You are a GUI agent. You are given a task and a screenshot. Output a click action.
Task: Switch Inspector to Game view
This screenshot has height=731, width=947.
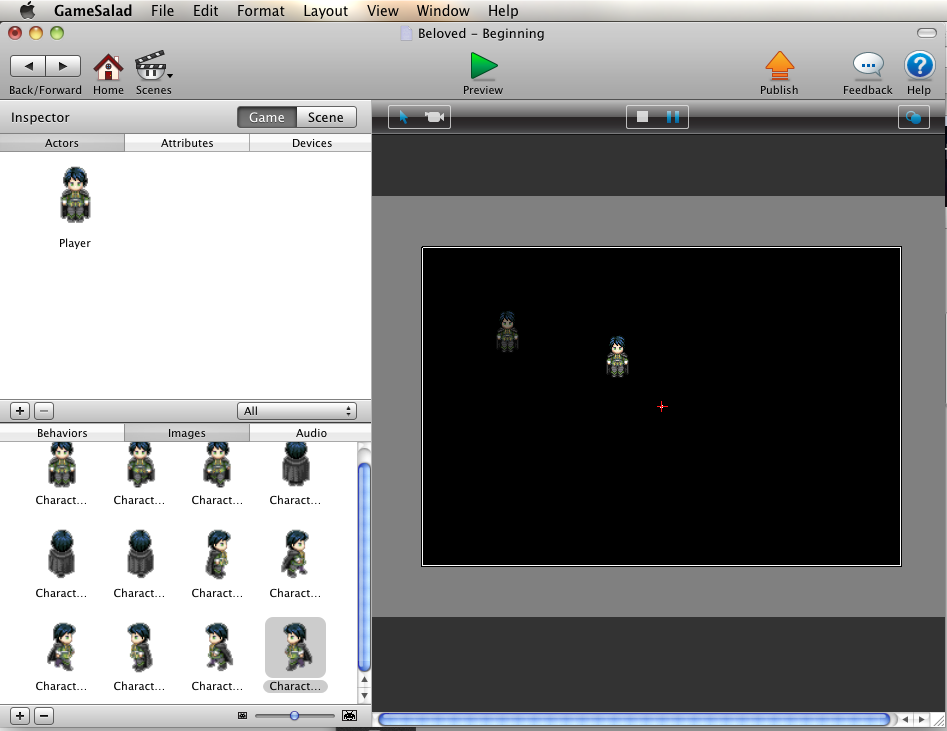(x=266, y=117)
